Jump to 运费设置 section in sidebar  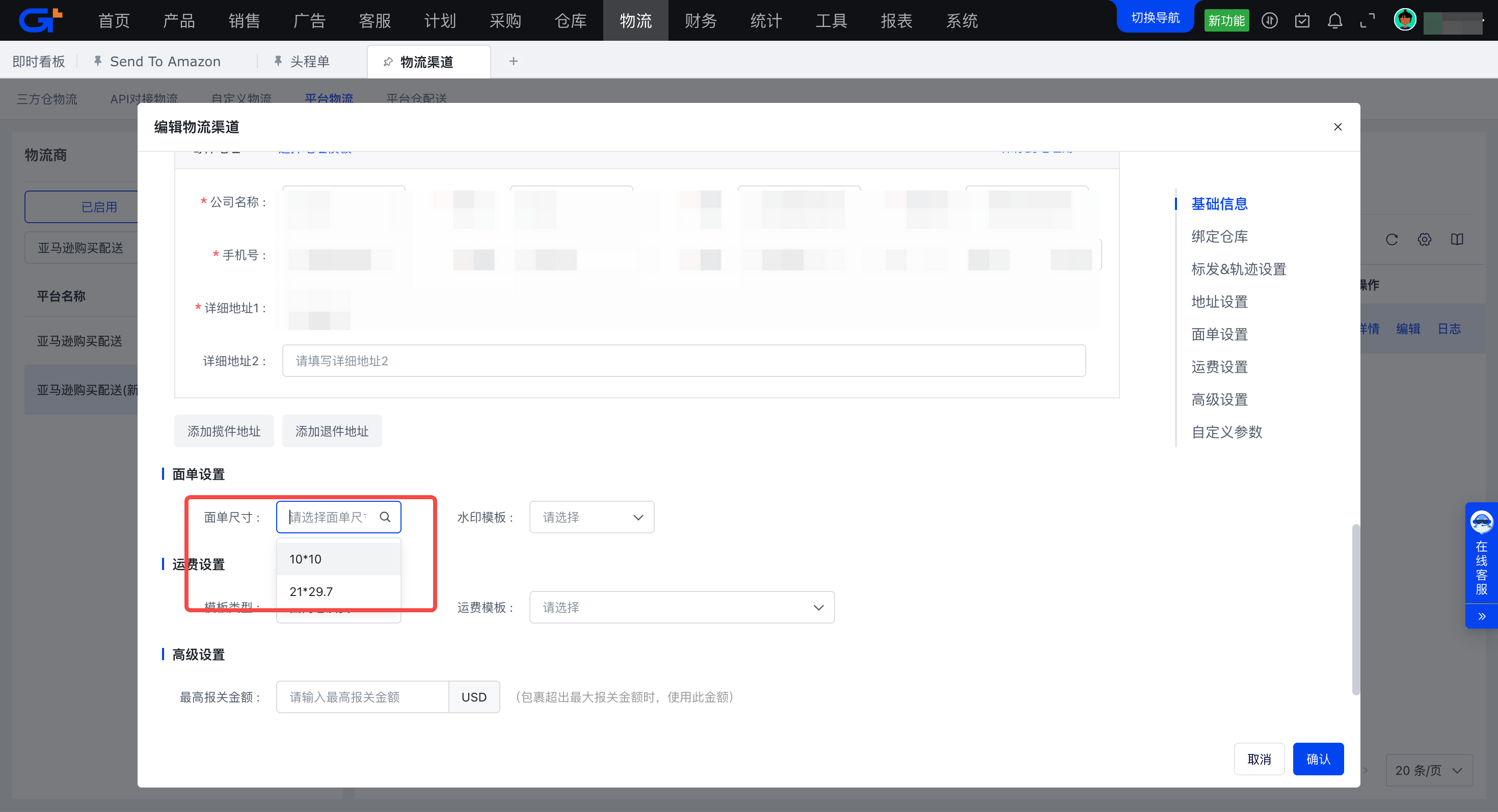pyautogui.click(x=1219, y=367)
